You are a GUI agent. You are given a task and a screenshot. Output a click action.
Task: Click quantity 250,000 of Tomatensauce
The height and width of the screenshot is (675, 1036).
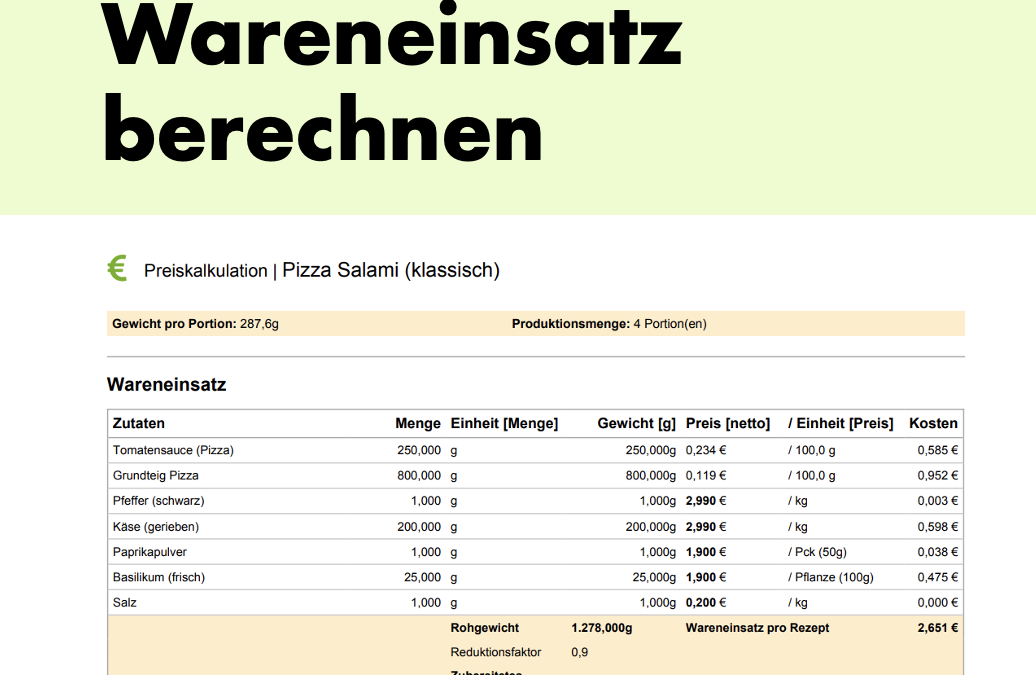[x=419, y=450]
